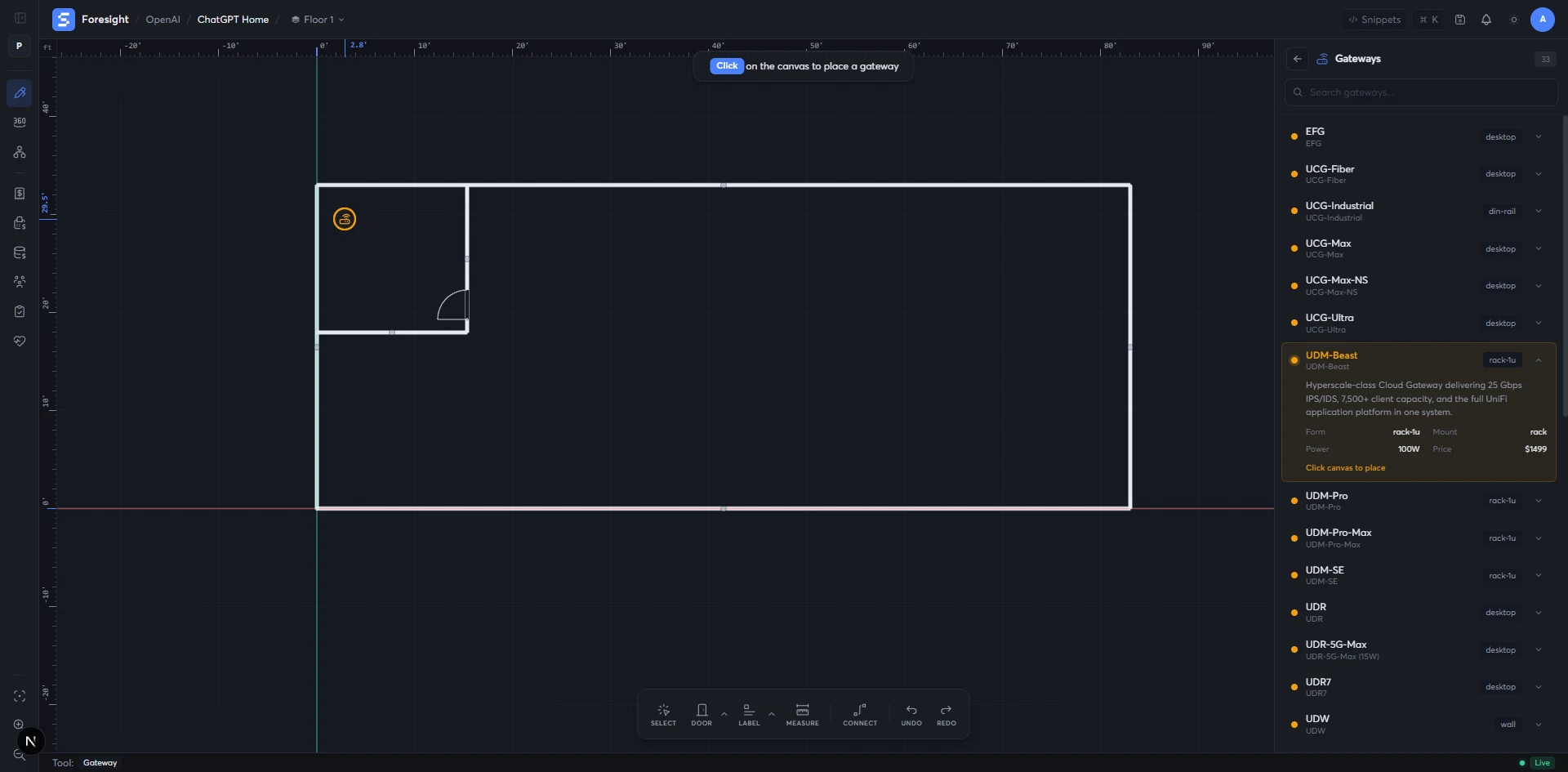The width and height of the screenshot is (1568, 772).
Task: Expand Door tool options caret
Action: coord(724,714)
